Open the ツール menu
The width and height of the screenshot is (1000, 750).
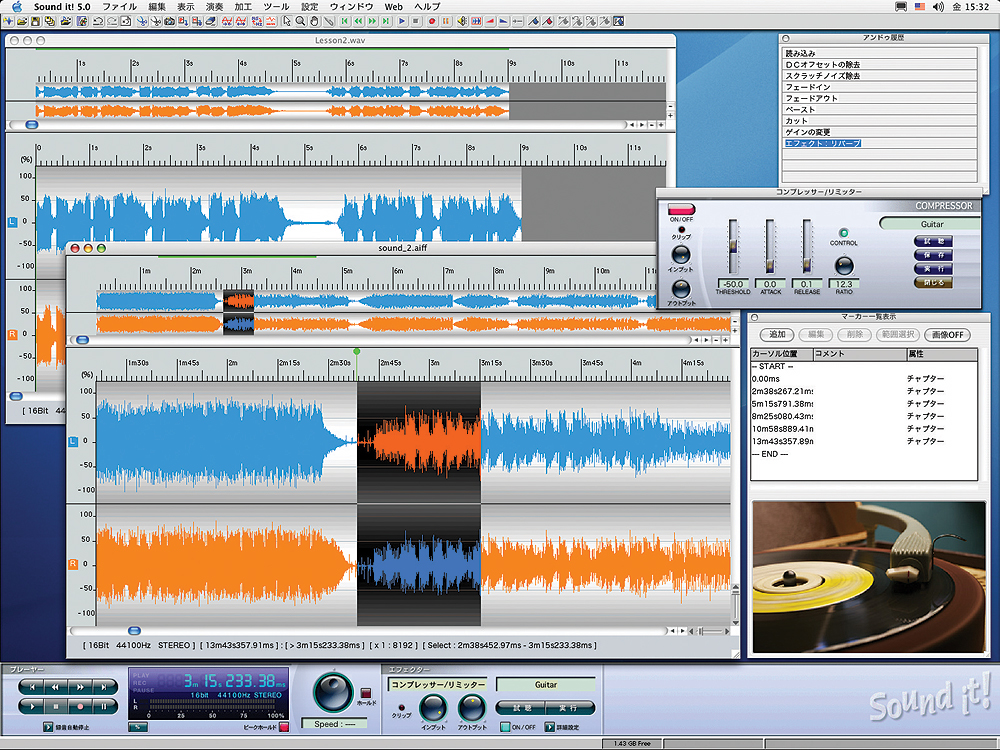click(x=276, y=6)
